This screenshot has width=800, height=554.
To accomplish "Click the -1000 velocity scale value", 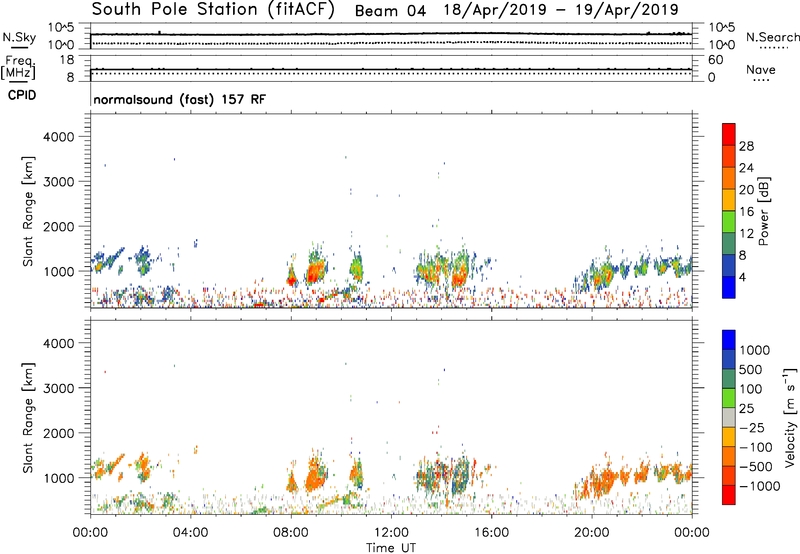I will pyautogui.click(x=759, y=486).
